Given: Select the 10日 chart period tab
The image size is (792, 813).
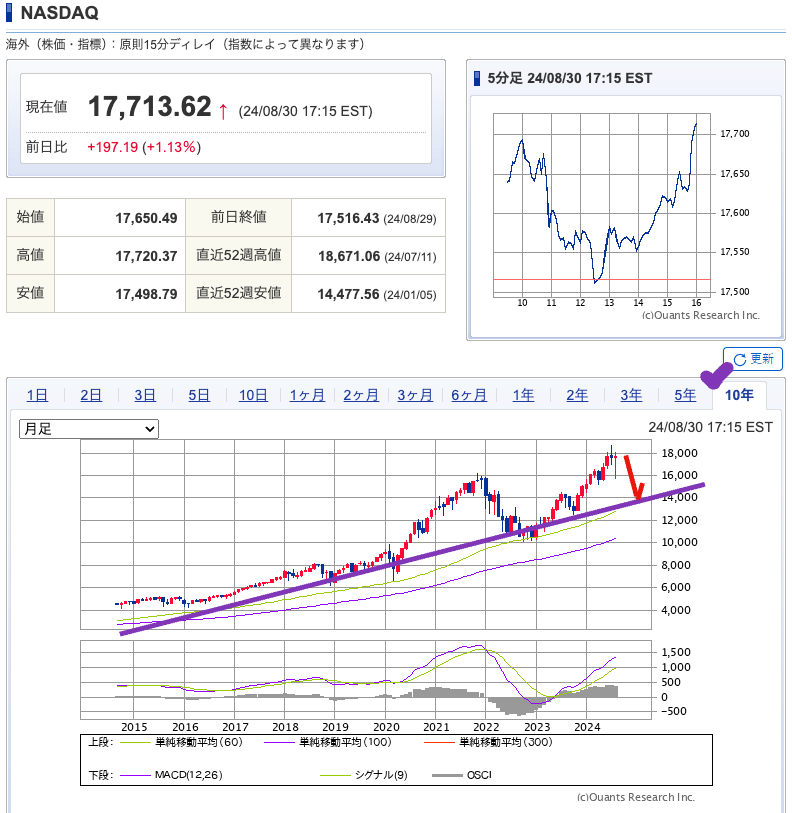Looking at the screenshot, I should pyautogui.click(x=253, y=395).
